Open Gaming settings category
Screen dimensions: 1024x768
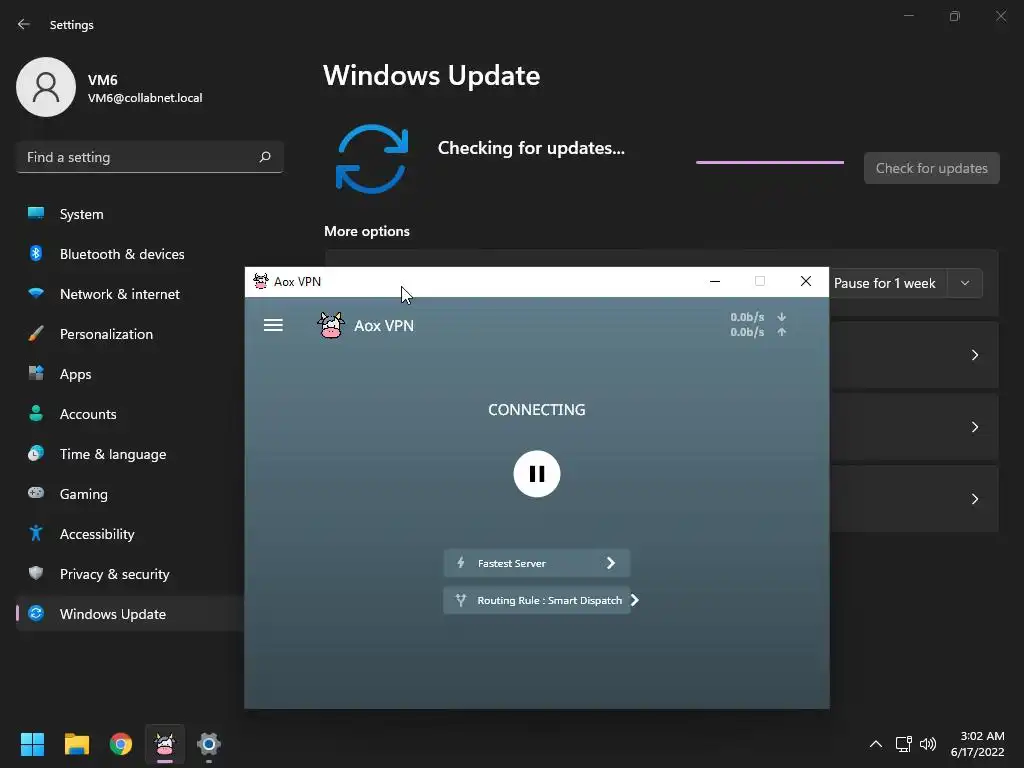click(131, 494)
